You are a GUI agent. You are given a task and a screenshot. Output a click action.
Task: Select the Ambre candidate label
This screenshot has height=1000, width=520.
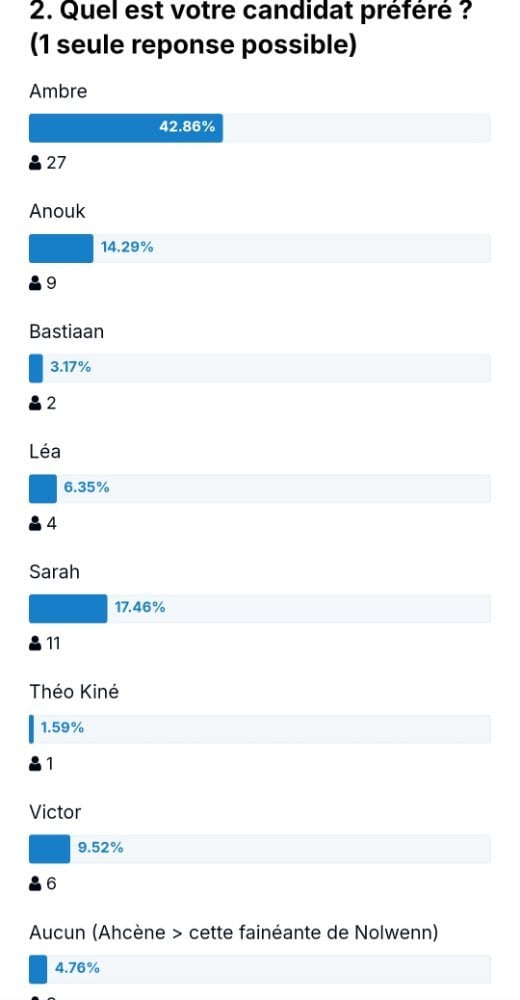58,91
